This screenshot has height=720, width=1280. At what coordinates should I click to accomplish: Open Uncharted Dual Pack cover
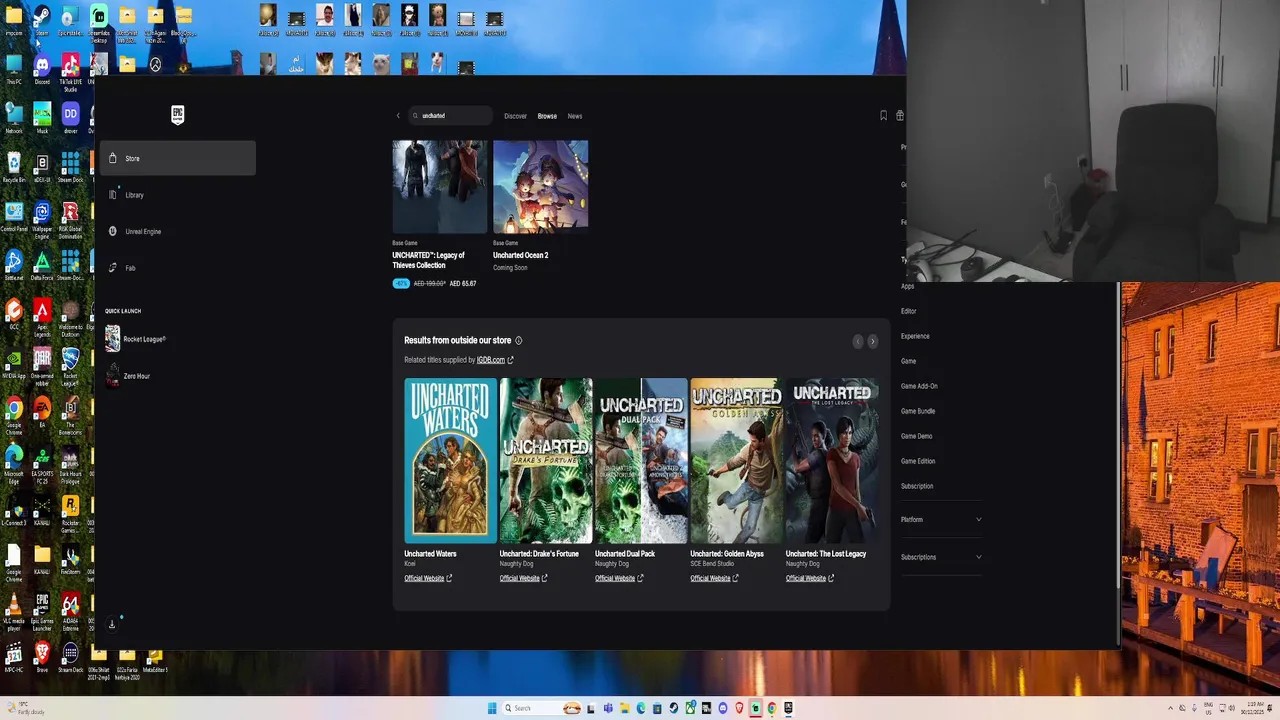pyautogui.click(x=641, y=461)
